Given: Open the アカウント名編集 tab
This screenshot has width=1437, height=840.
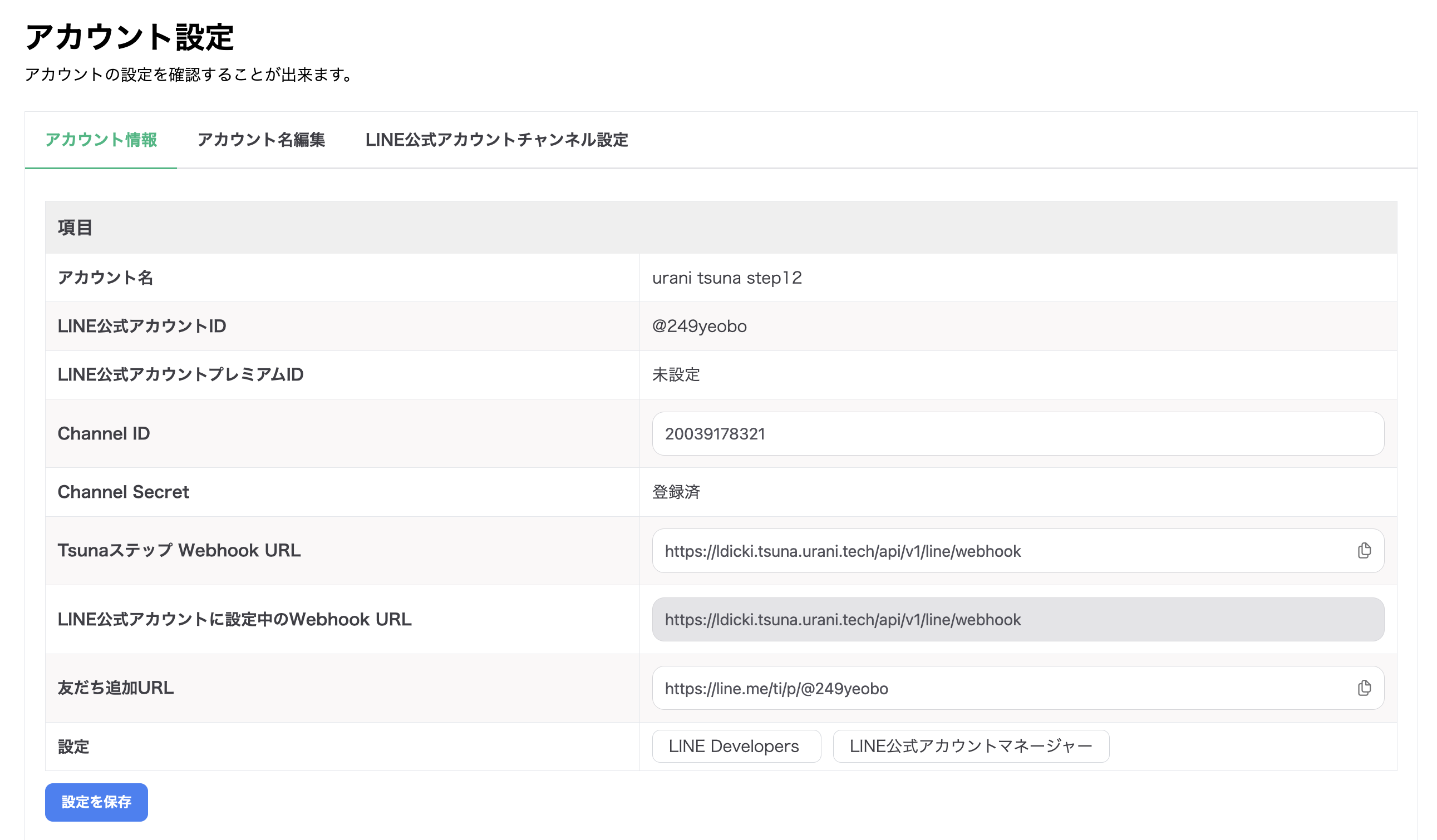Looking at the screenshot, I should (x=261, y=140).
